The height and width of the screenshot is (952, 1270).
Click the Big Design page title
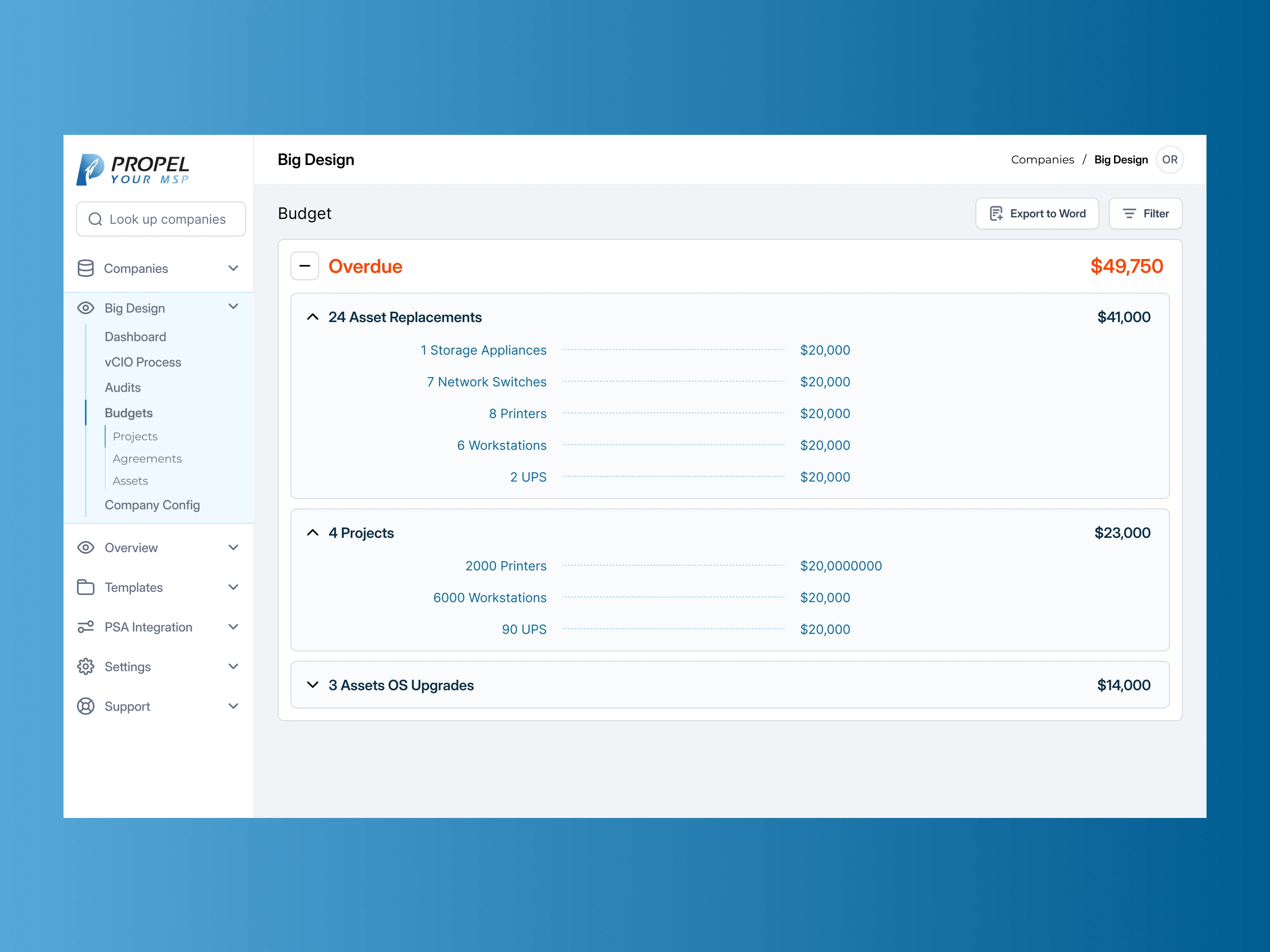click(316, 159)
